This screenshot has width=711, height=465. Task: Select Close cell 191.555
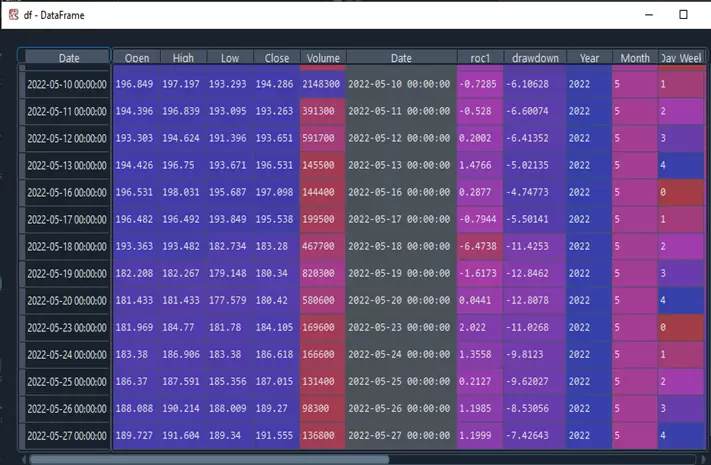(276, 436)
